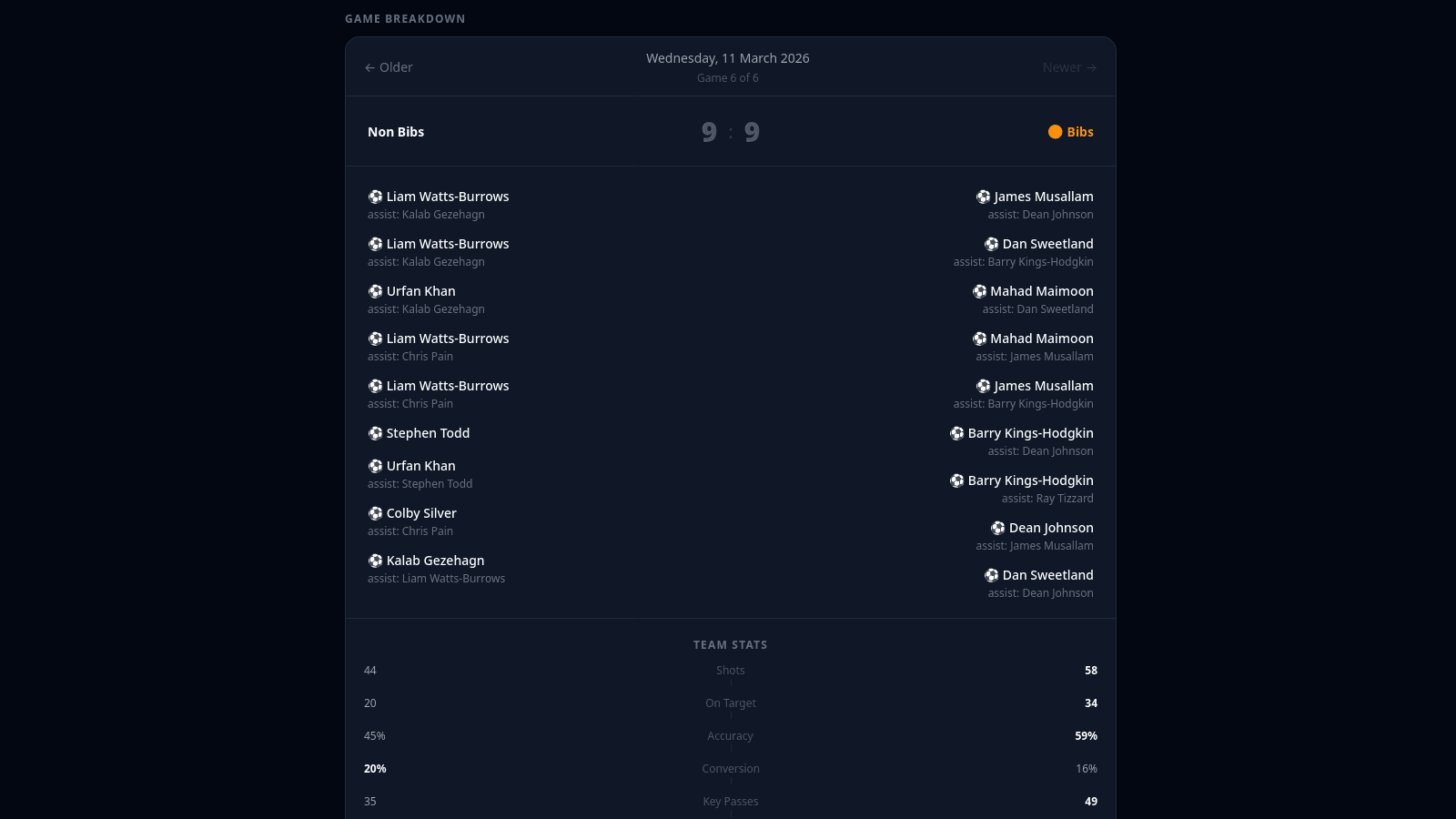Select the ball icon beside Mahad Maimoon's goal
Screen dimensions: 1456x819
980,291
